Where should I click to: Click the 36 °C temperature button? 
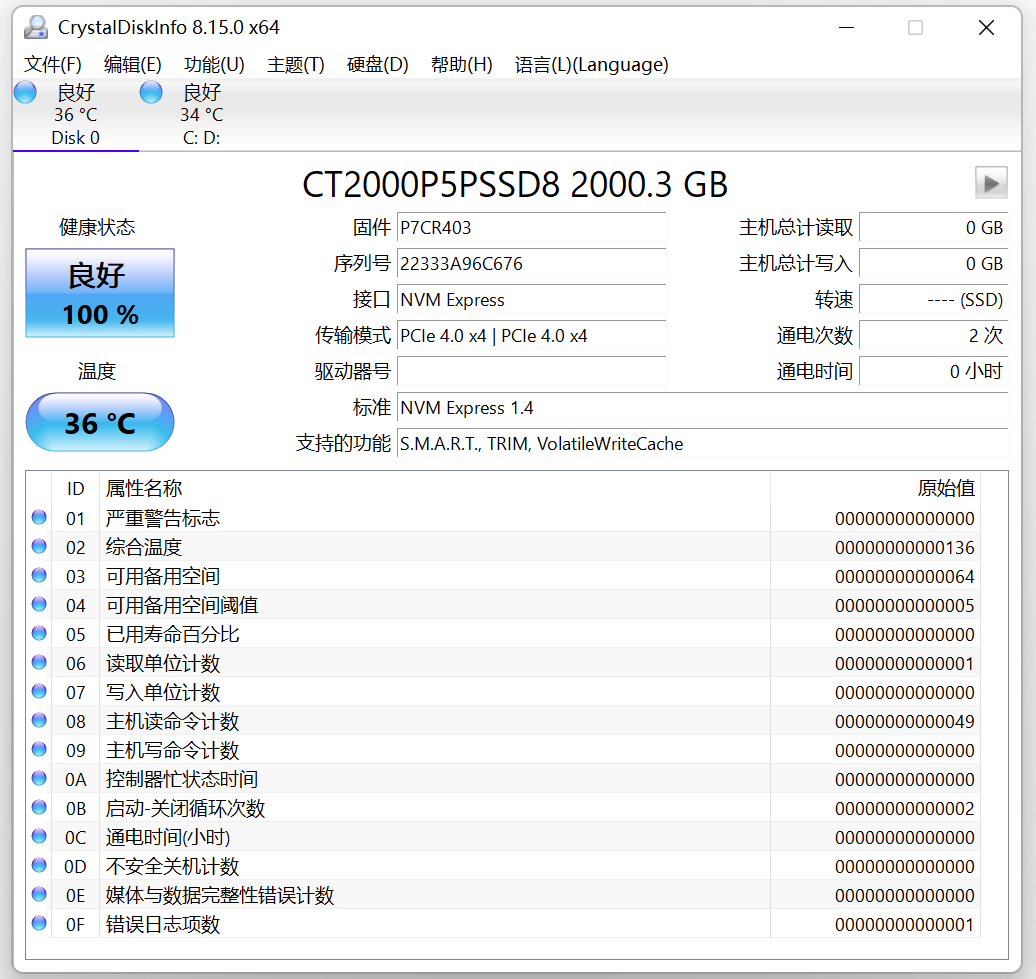(99, 422)
